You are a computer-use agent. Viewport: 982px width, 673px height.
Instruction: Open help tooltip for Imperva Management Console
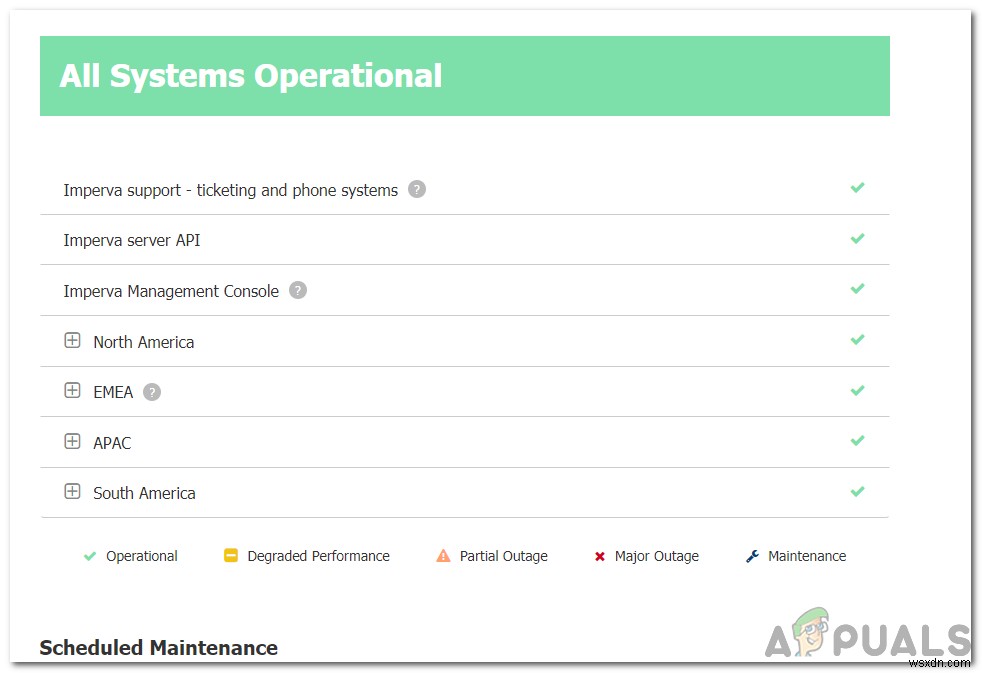point(297,290)
